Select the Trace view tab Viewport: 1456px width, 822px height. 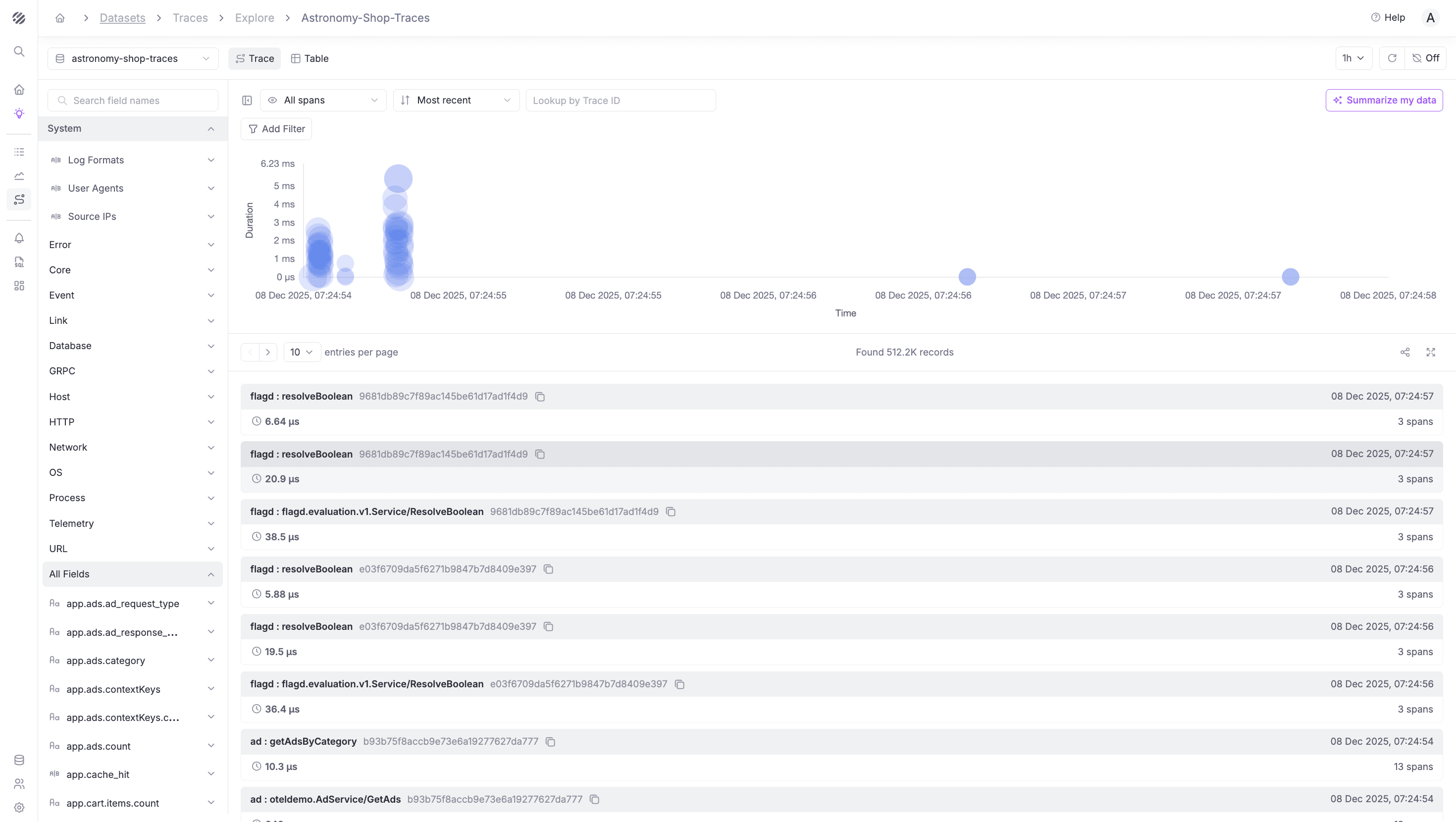point(255,59)
